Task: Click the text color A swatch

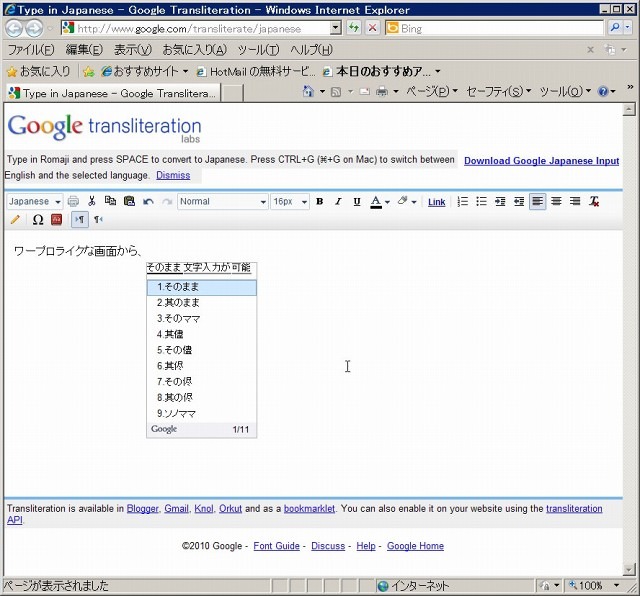Action: pos(376,202)
